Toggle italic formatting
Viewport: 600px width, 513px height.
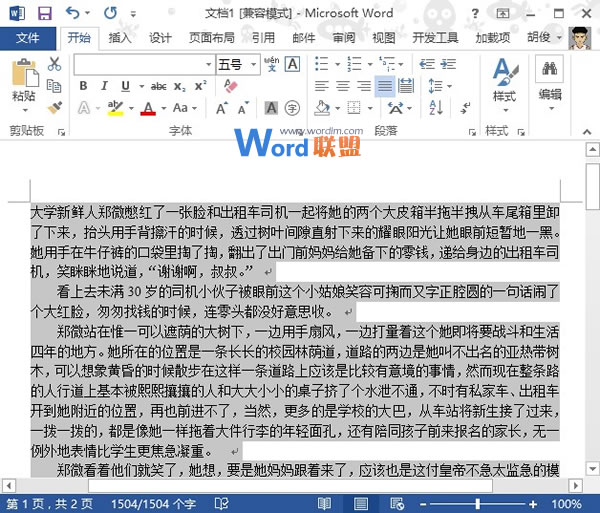104,86
